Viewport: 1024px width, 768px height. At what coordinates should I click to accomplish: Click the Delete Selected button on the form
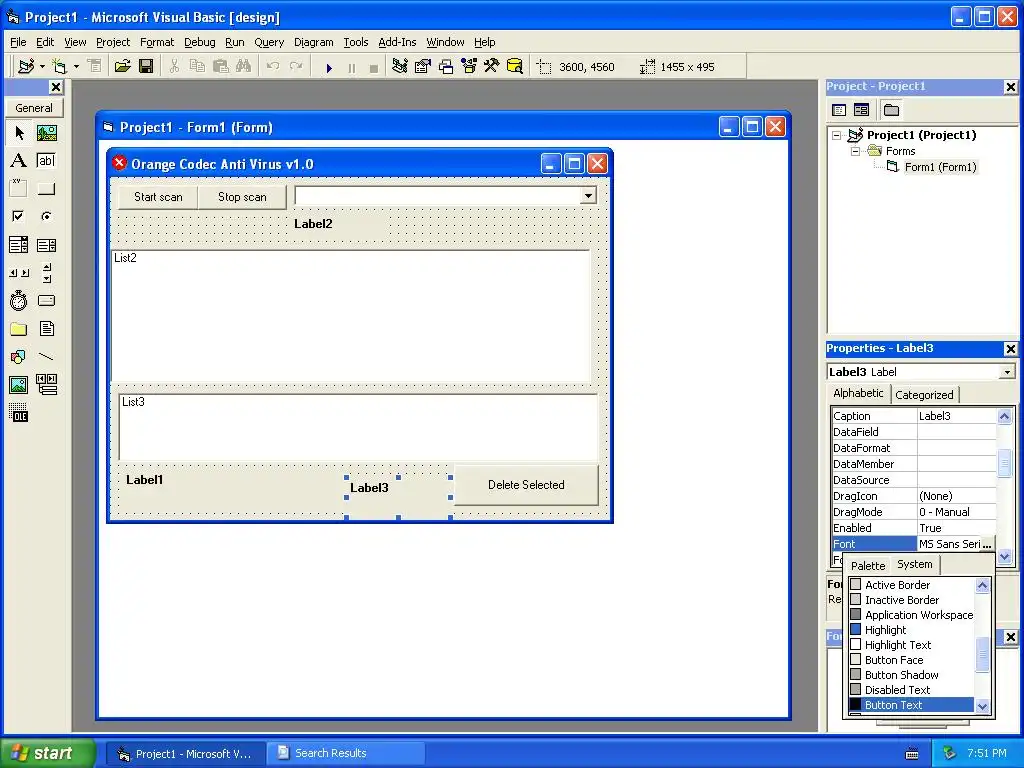pos(526,485)
